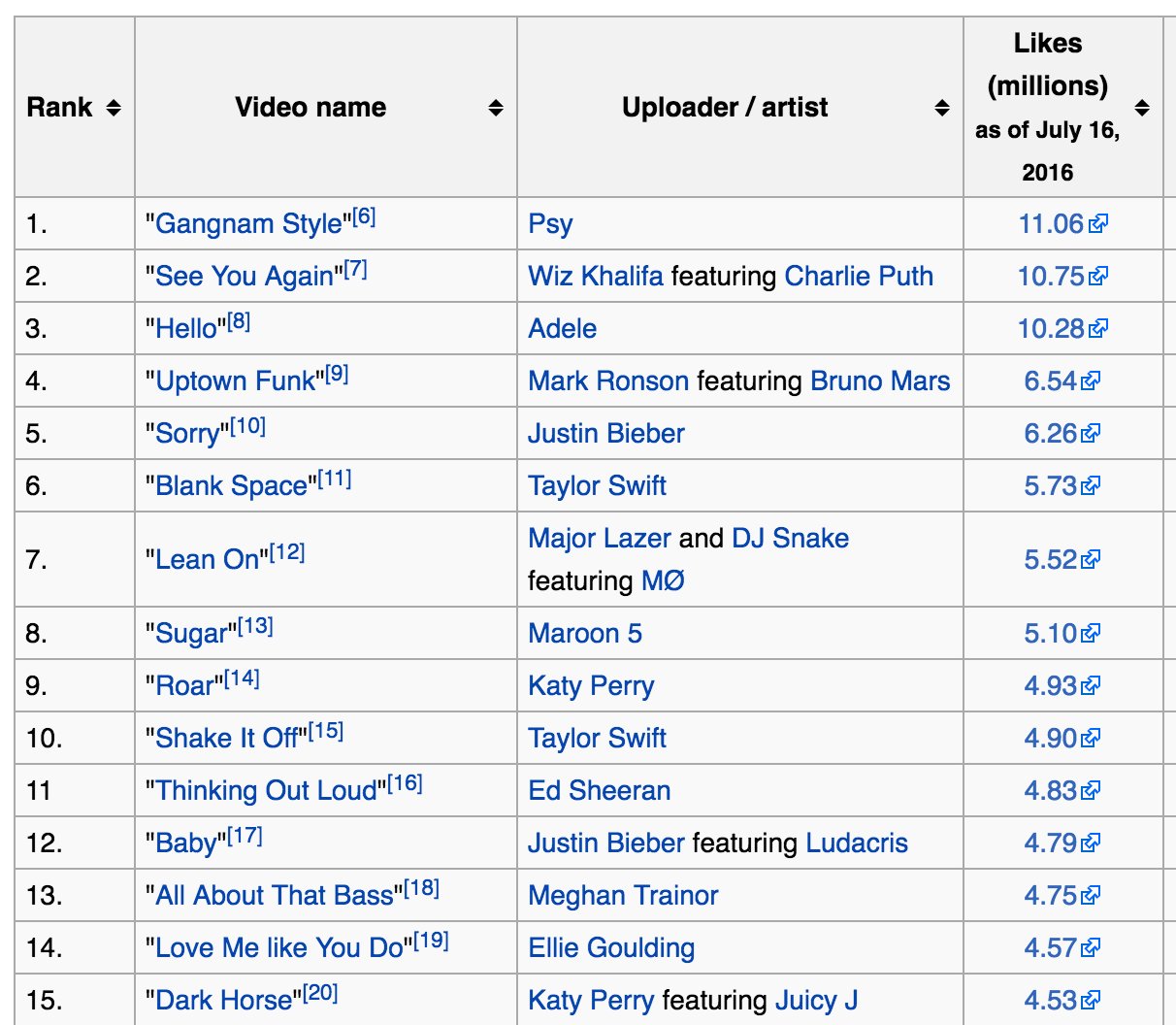Open Justin Bieber link in Sorry row
1176x1025 pixels.
606,434
